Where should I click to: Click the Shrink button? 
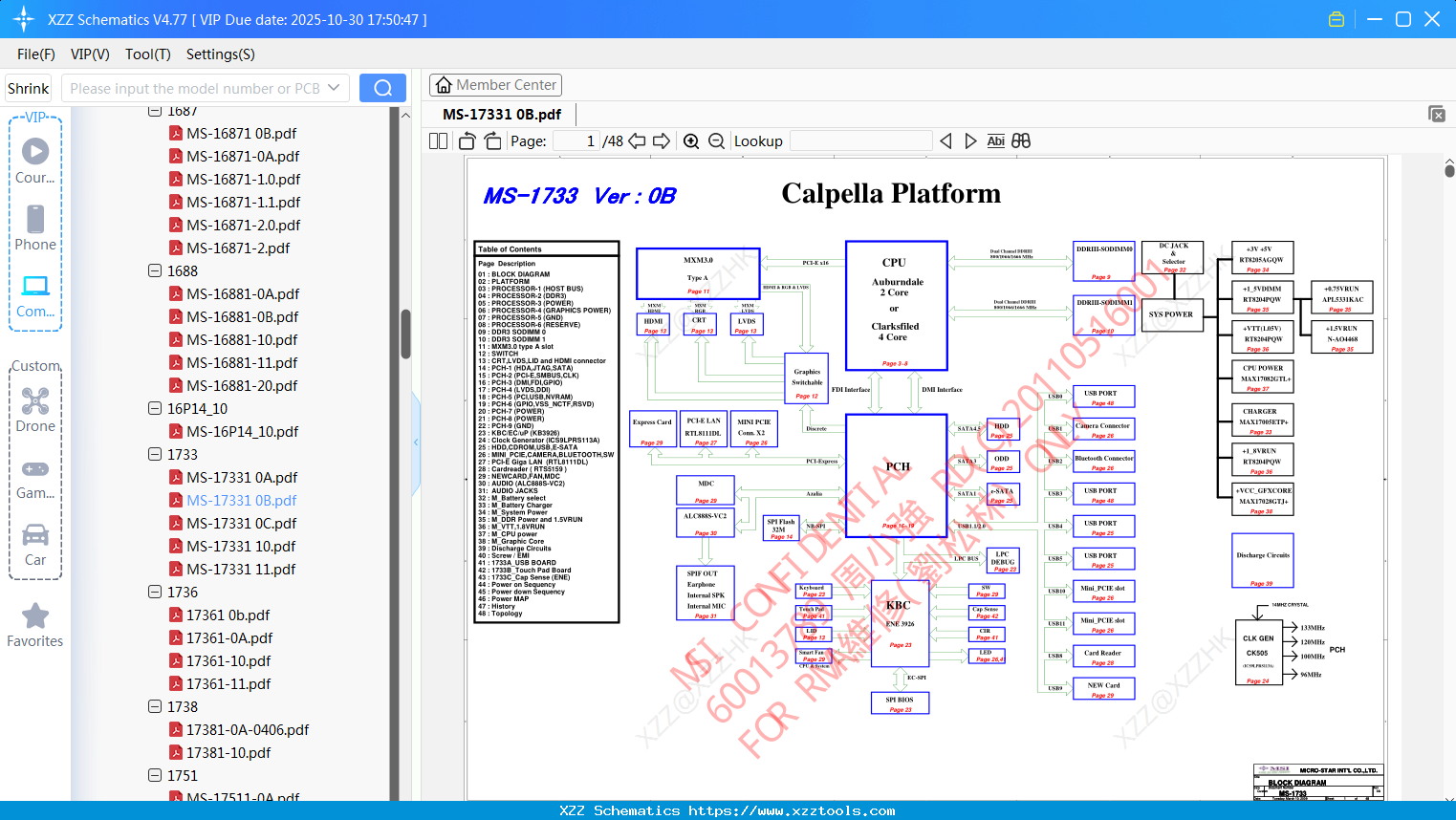[x=29, y=88]
